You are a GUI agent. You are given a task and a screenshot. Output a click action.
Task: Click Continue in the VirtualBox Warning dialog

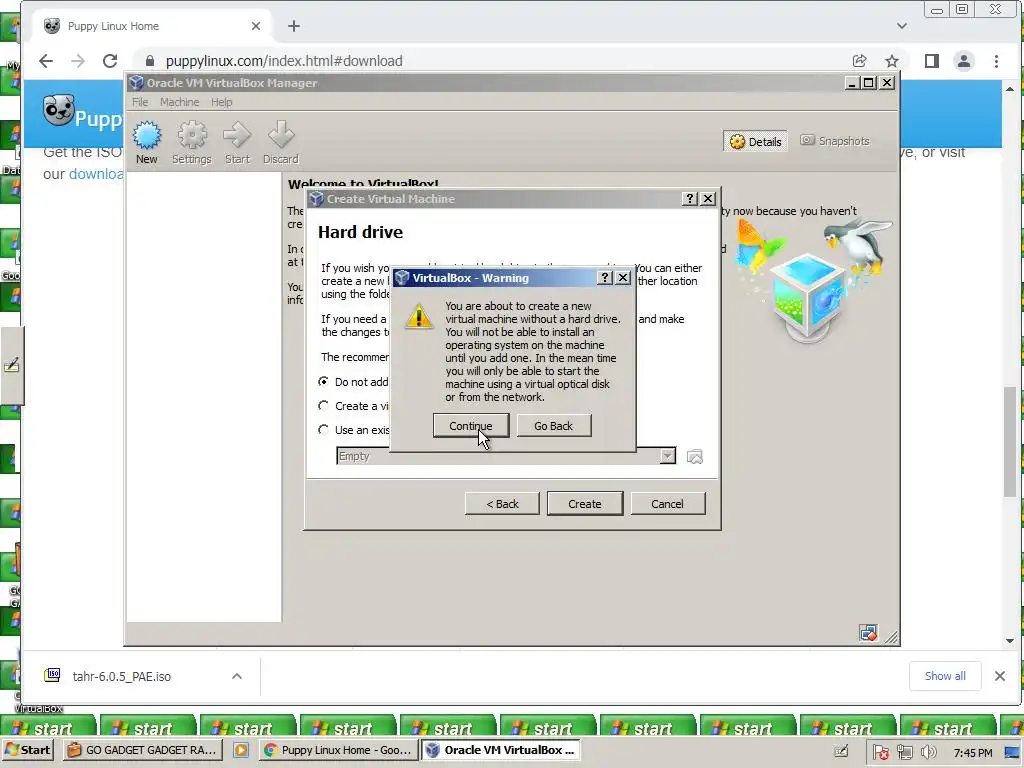point(470,426)
